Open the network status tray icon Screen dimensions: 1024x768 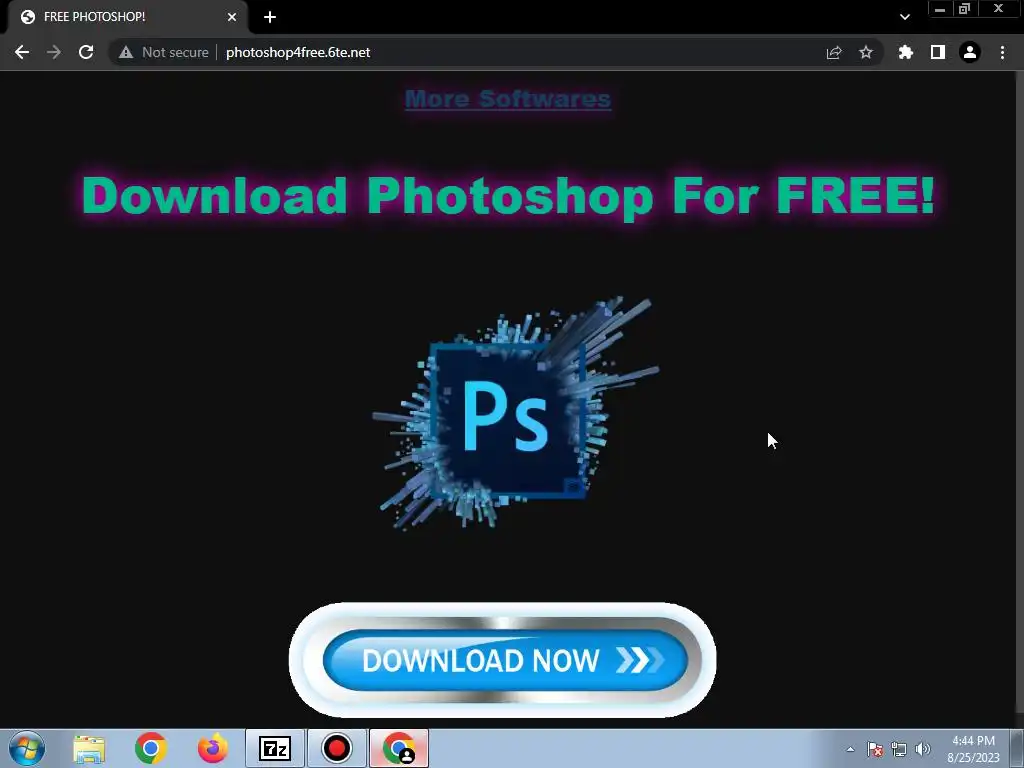pos(899,749)
